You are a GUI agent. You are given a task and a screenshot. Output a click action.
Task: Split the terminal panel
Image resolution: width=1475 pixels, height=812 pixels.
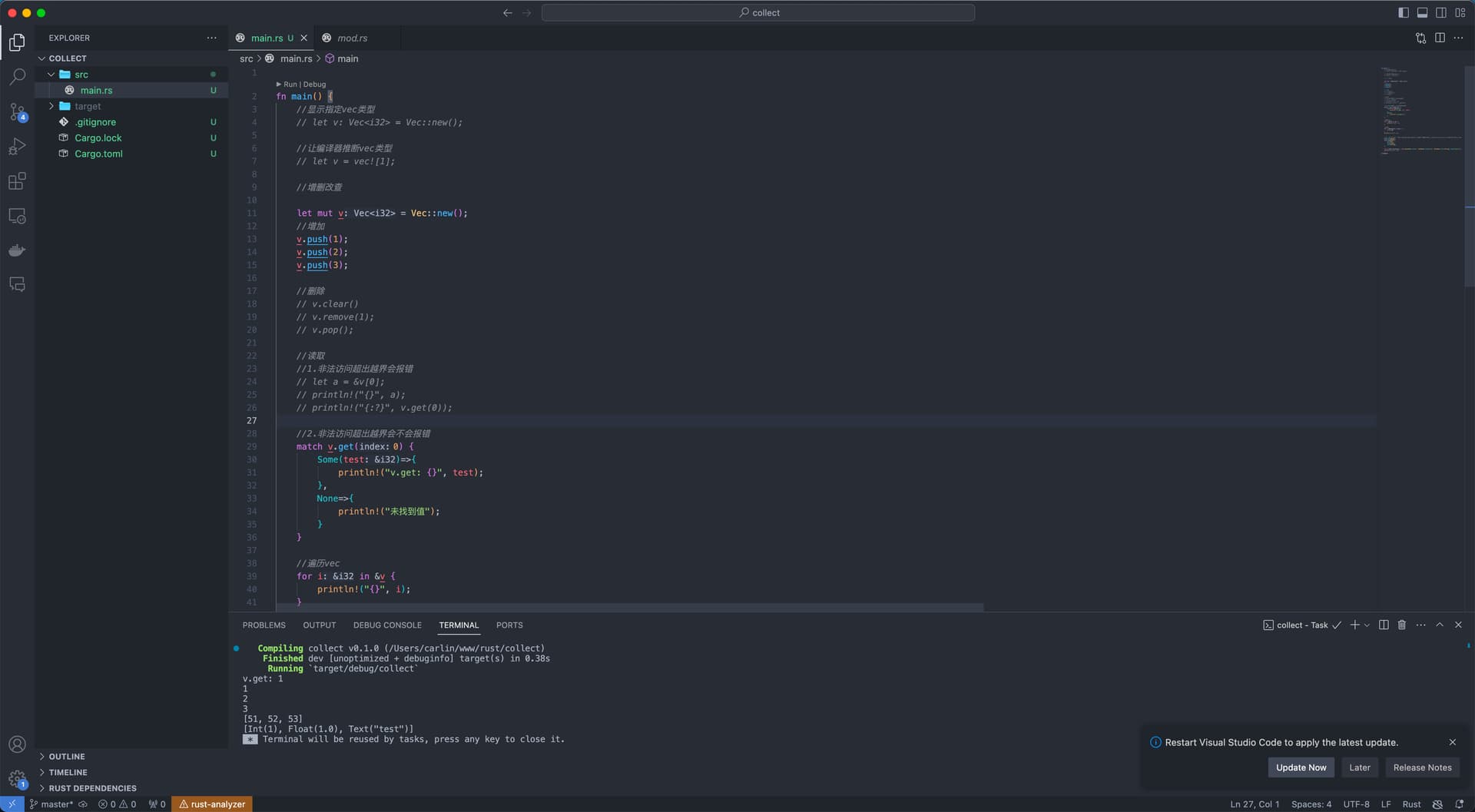tap(1384, 625)
